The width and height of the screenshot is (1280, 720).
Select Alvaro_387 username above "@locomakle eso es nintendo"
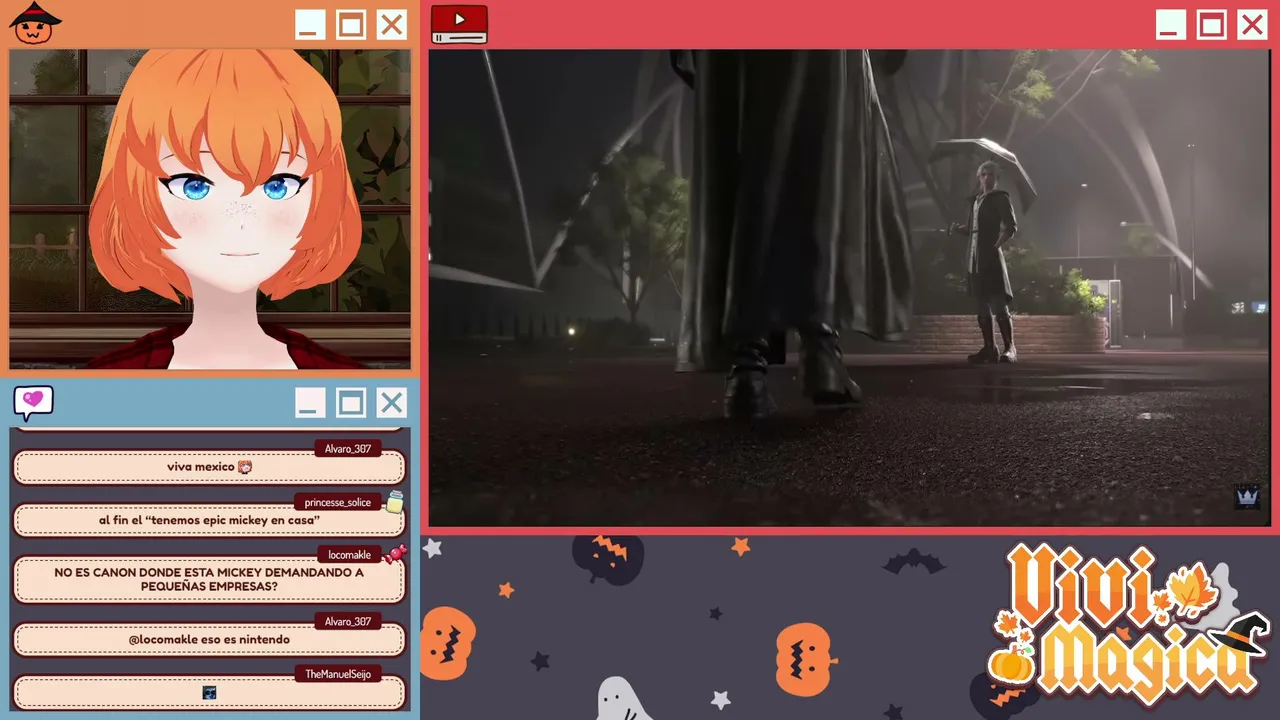348,622
